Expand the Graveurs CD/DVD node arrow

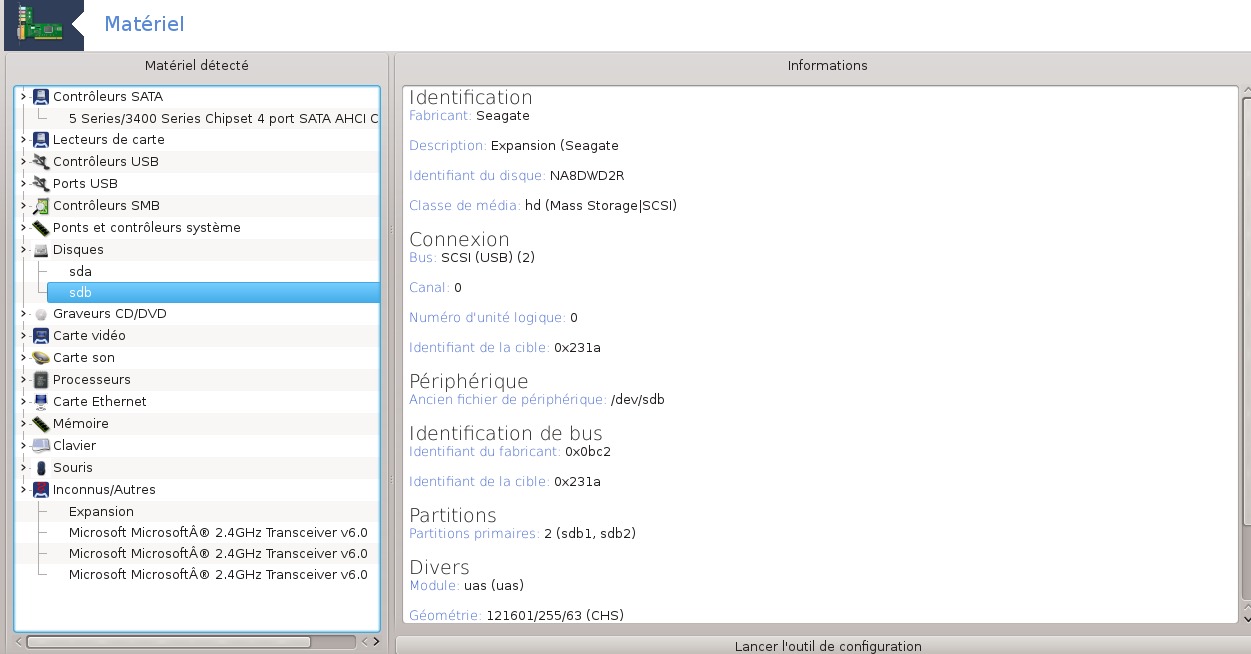pyautogui.click(x=23, y=314)
